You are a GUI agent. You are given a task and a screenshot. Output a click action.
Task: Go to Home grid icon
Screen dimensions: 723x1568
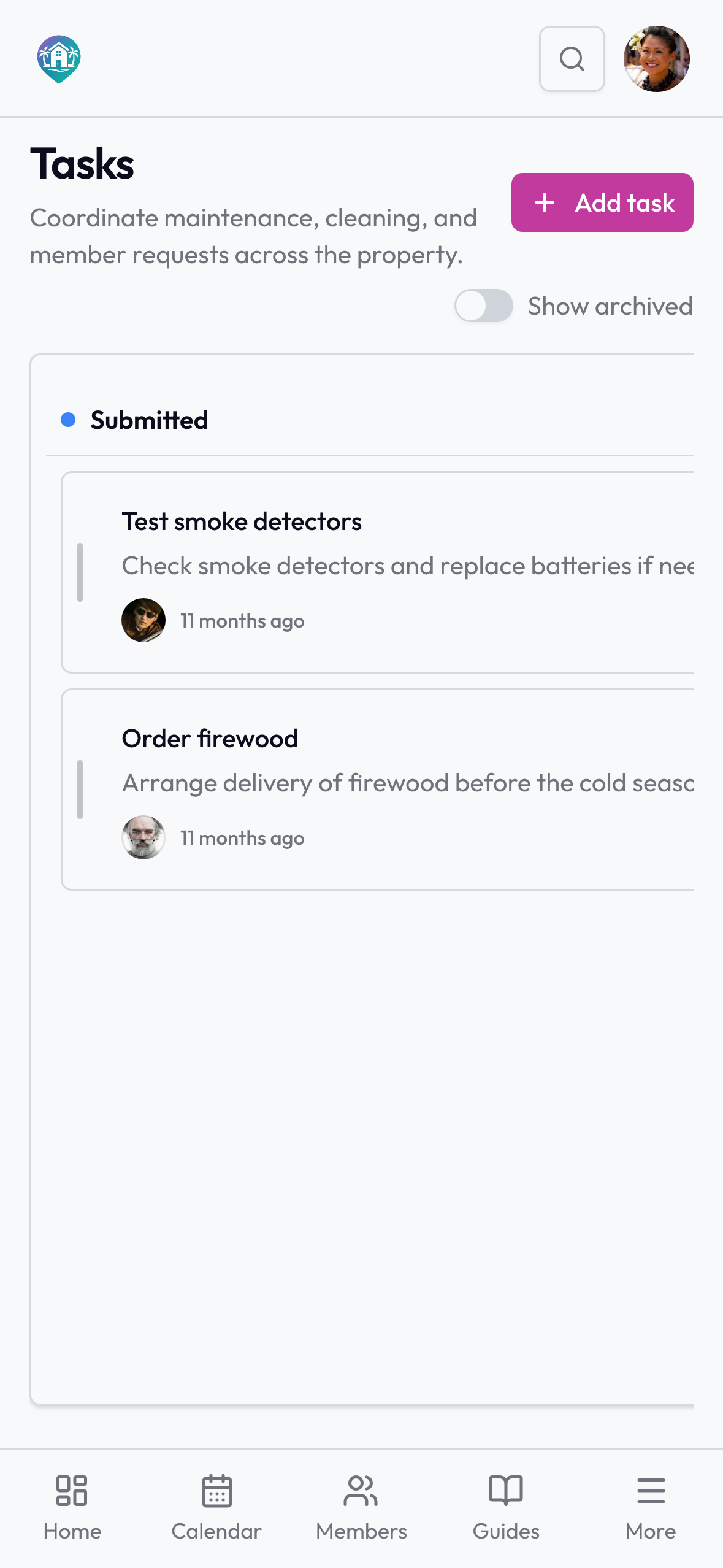pyautogui.click(x=72, y=1491)
